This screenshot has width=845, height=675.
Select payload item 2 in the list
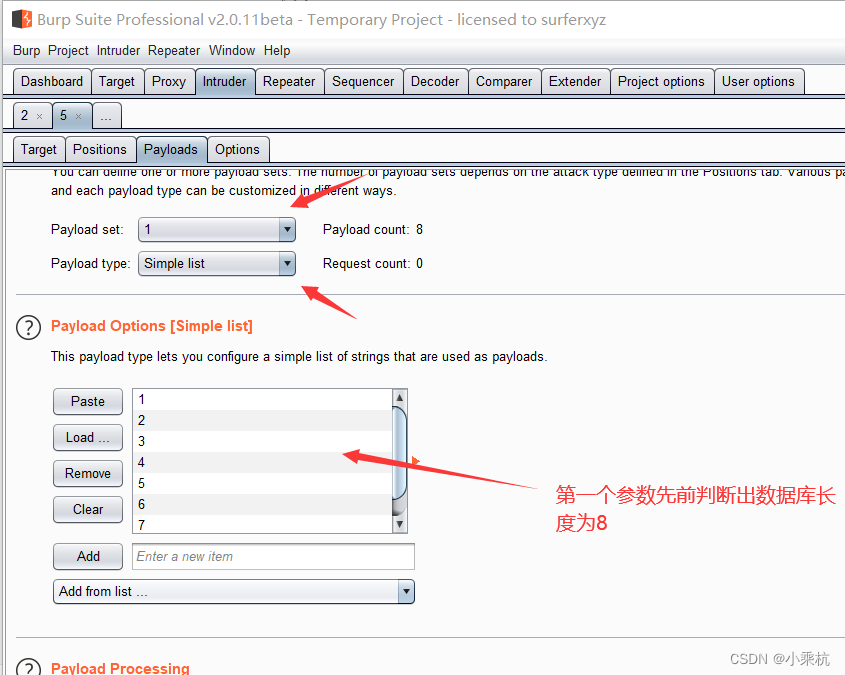263,420
